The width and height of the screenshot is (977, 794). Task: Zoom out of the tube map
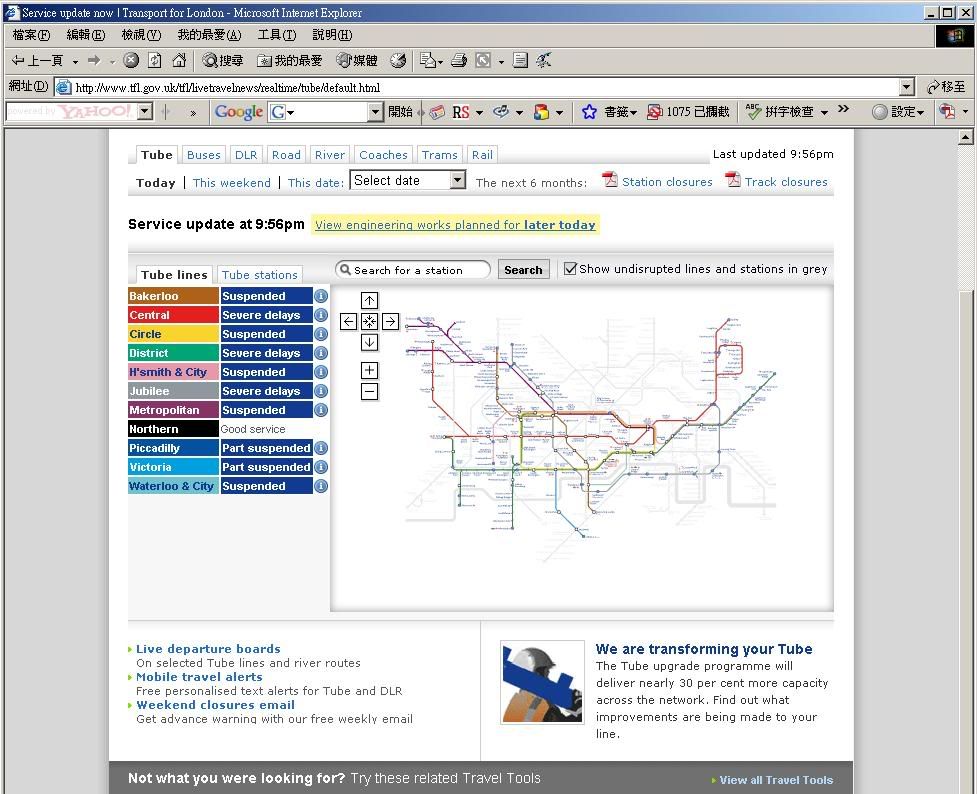369,391
